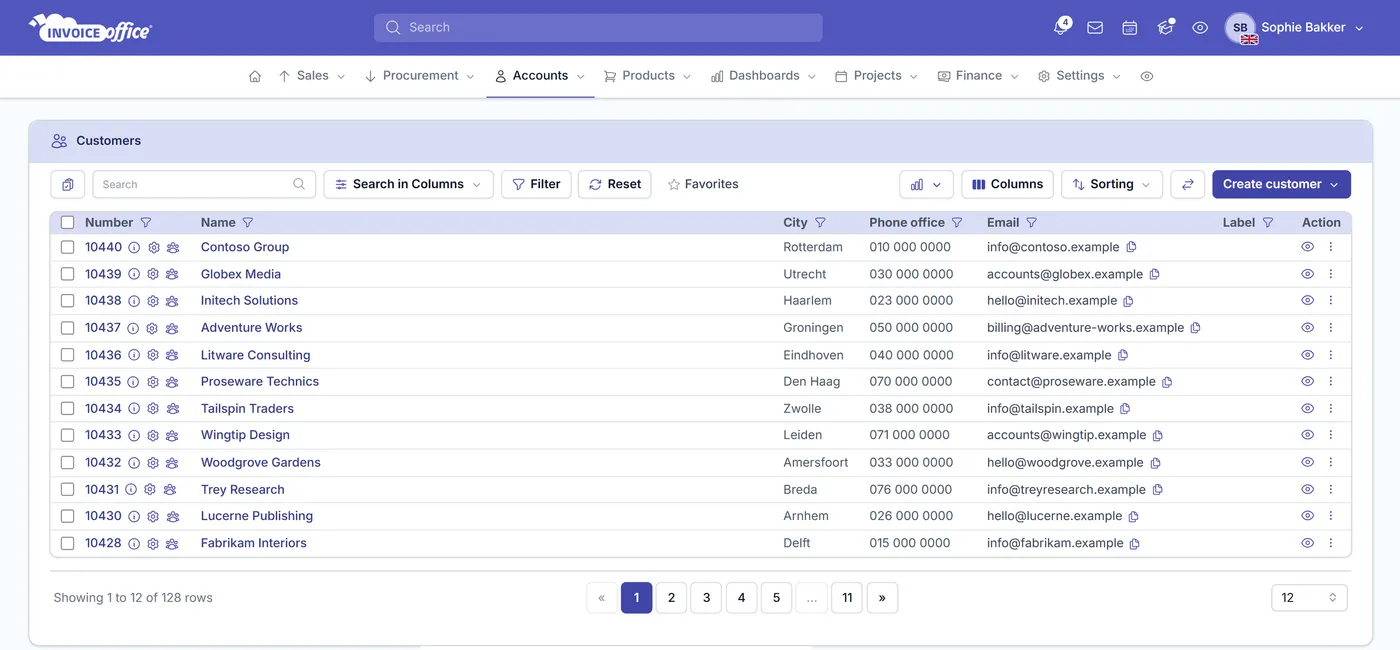1400x650 pixels.
Task: Copy email info@contoso.example
Action: [x=1131, y=247]
